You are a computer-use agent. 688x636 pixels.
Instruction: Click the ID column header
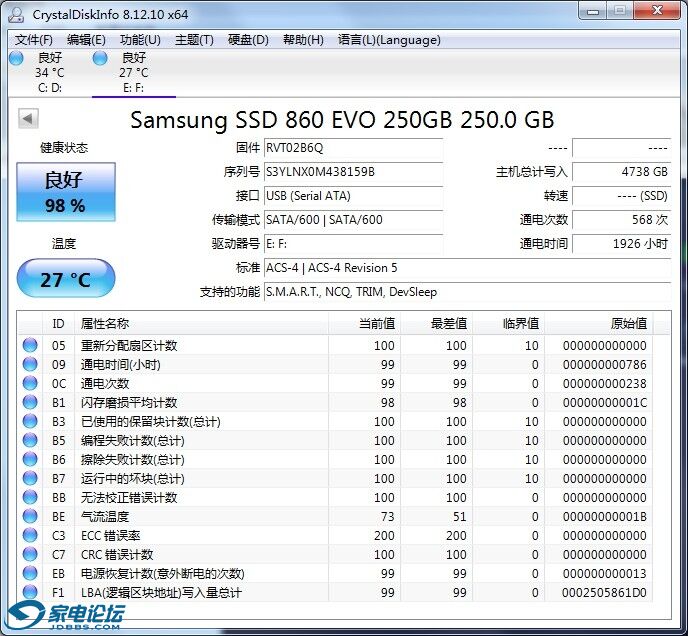point(58,323)
